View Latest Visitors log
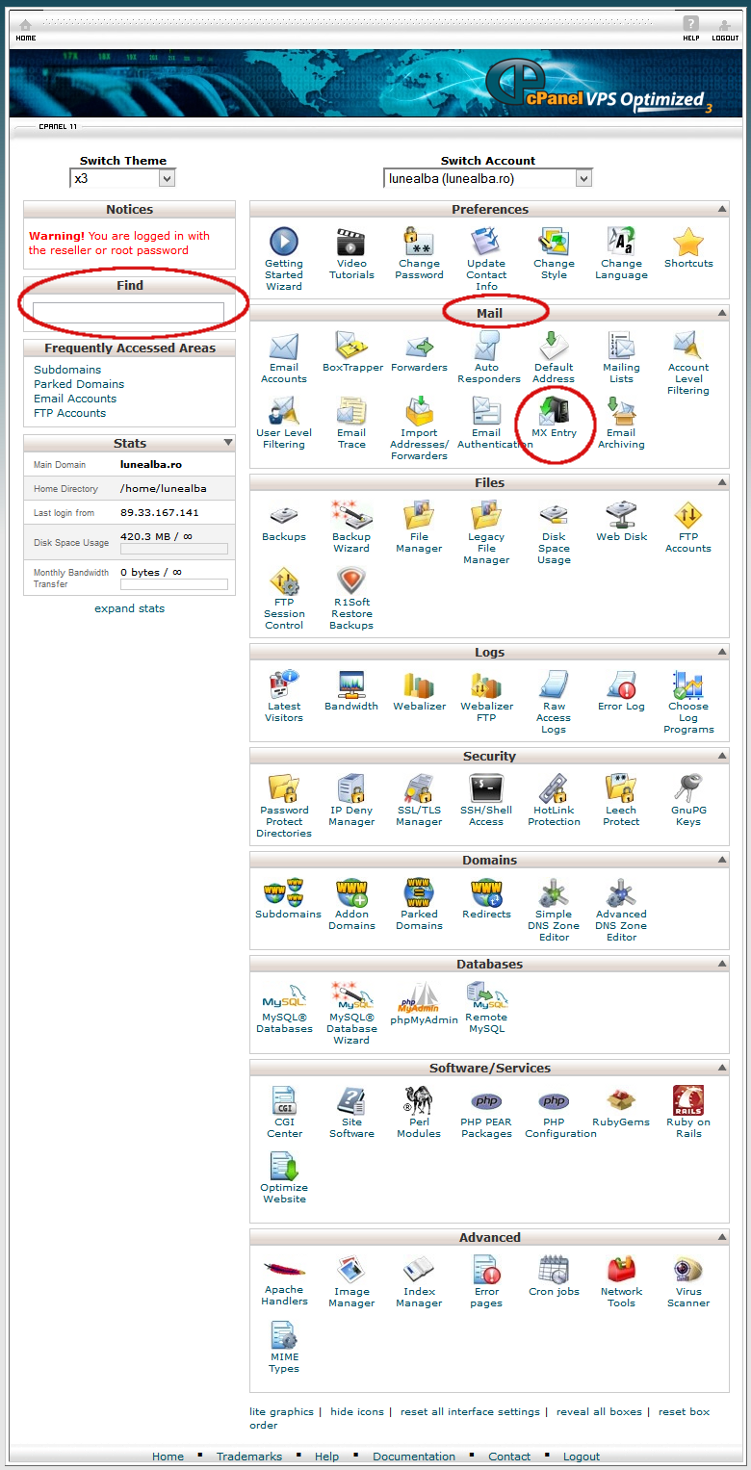Image resolution: width=751 pixels, height=1470 pixels. pyautogui.click(x=284, y=697)
